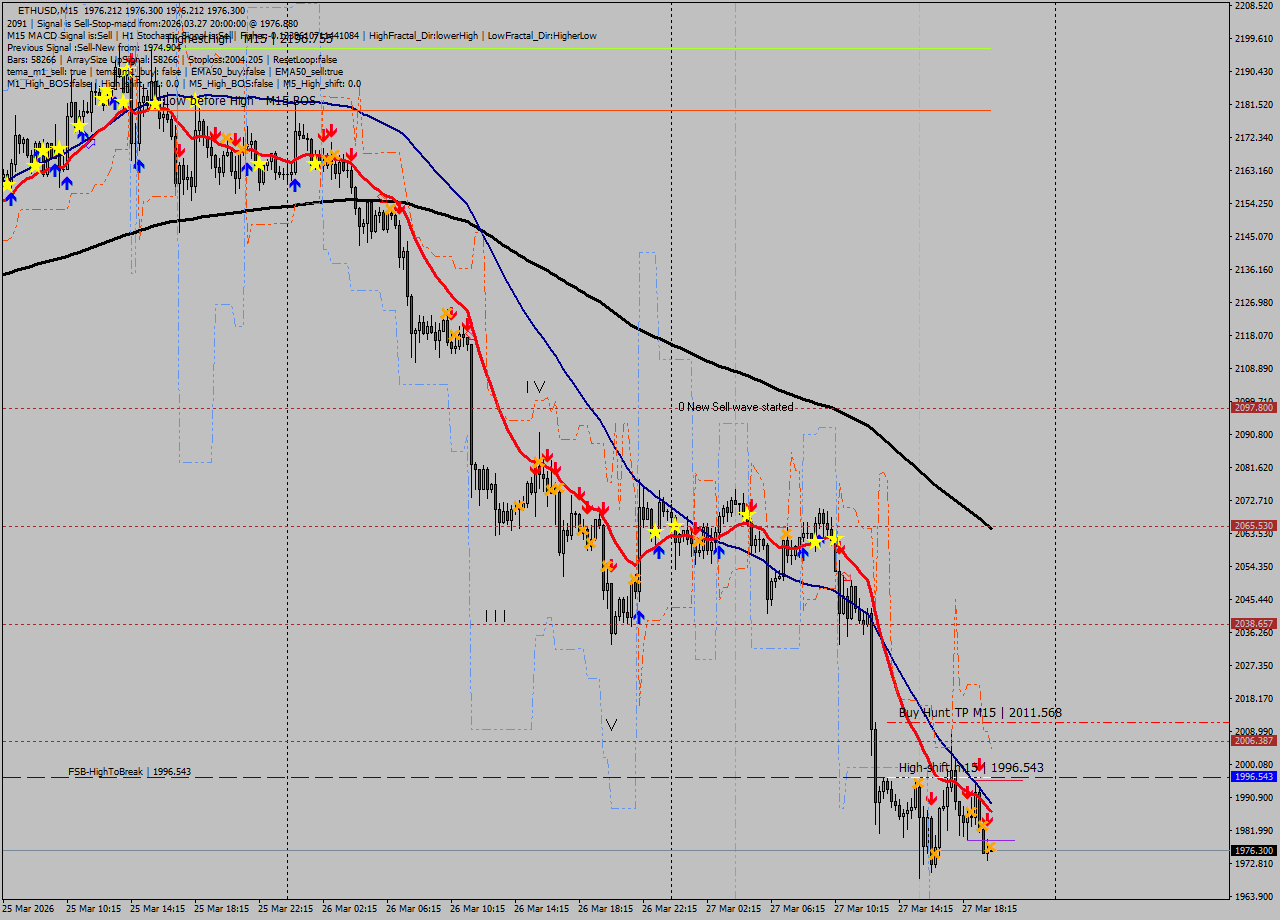The height and width of the screenshot is (920, 1280).
Task: Click the red 2065.530 price tag
Action: tap(1253, 526)
